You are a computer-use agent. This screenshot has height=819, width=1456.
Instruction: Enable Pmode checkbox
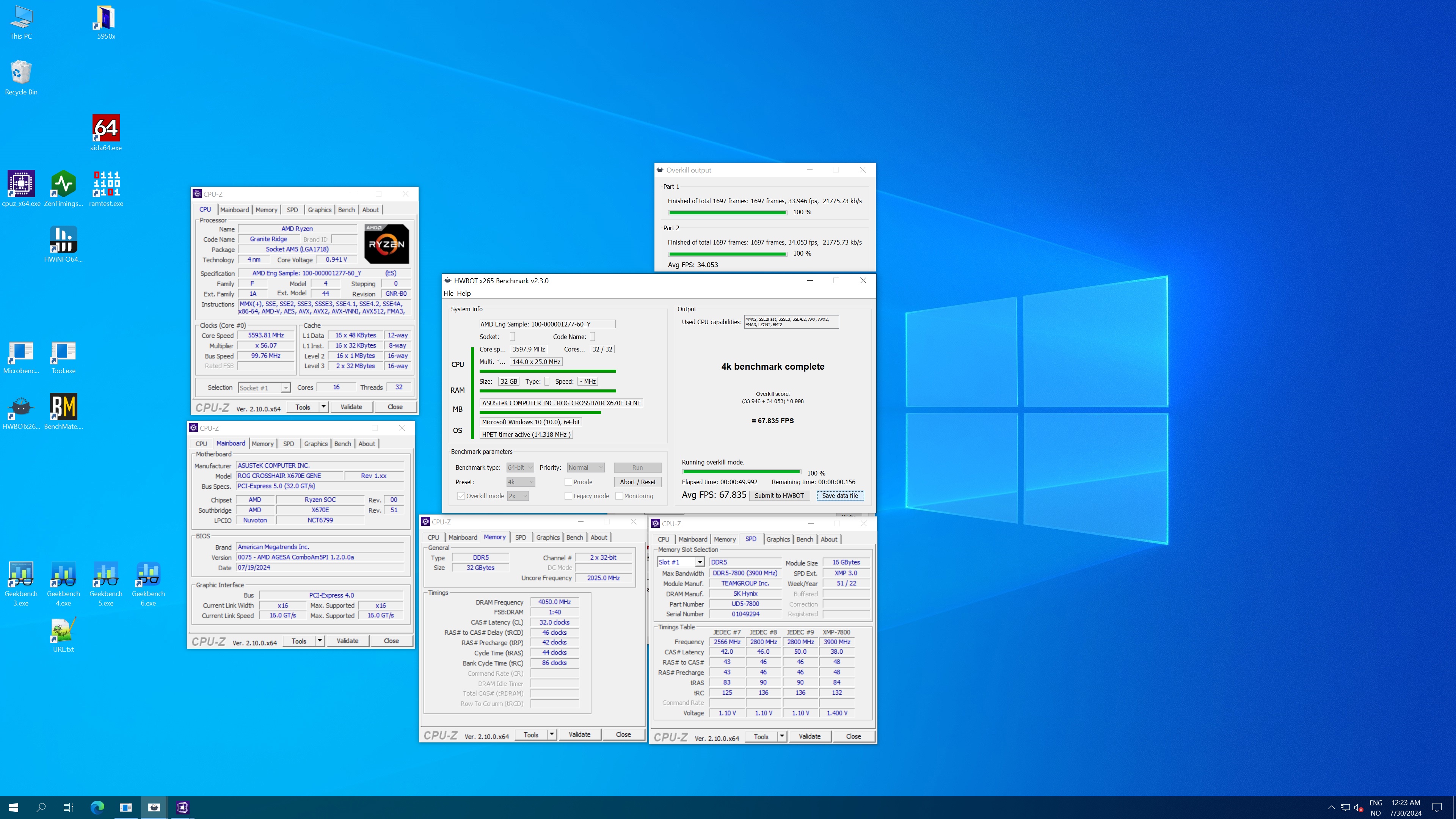[x=568, y=482]
